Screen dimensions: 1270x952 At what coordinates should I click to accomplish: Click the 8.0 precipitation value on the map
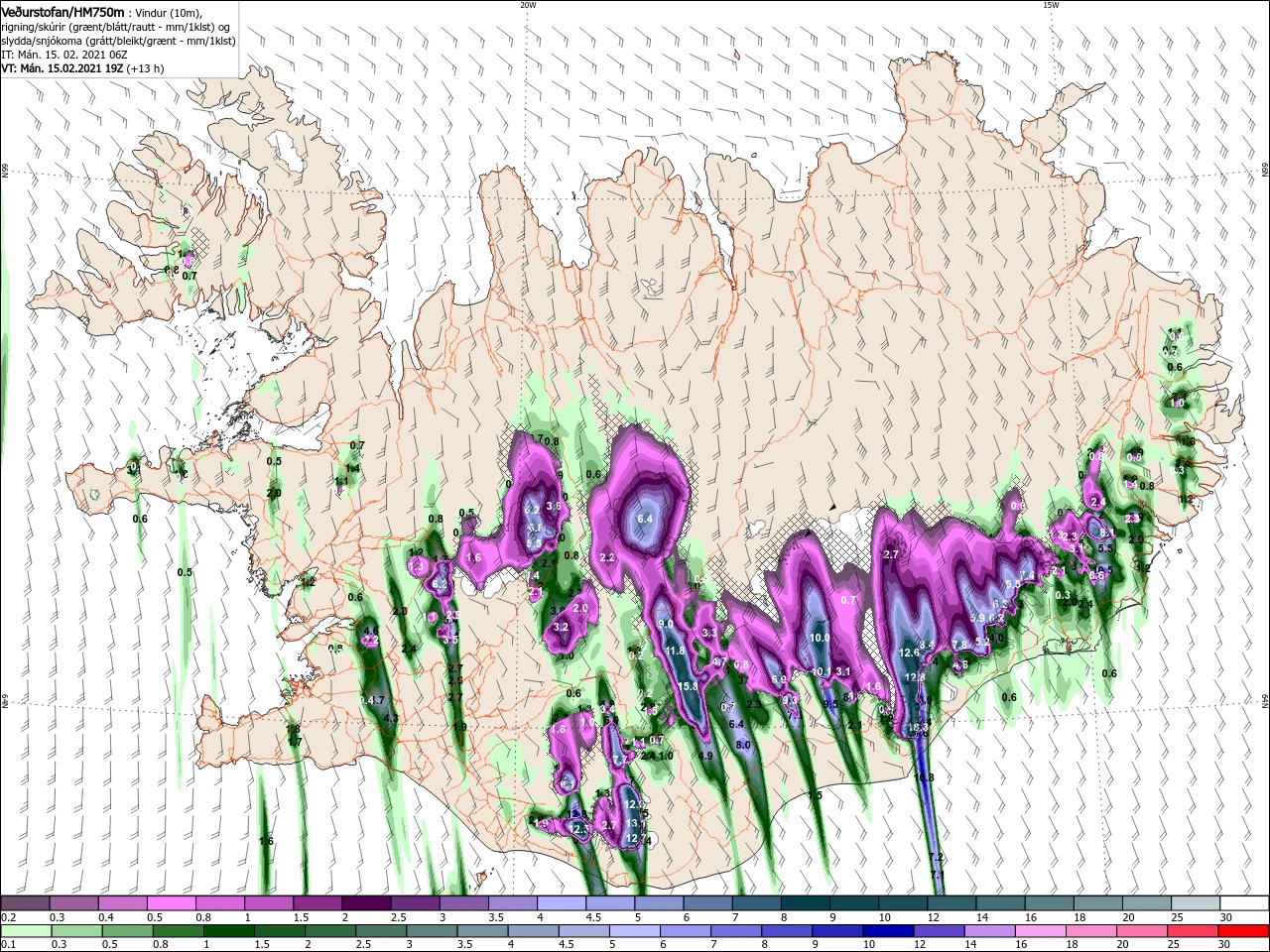point(742,744)
